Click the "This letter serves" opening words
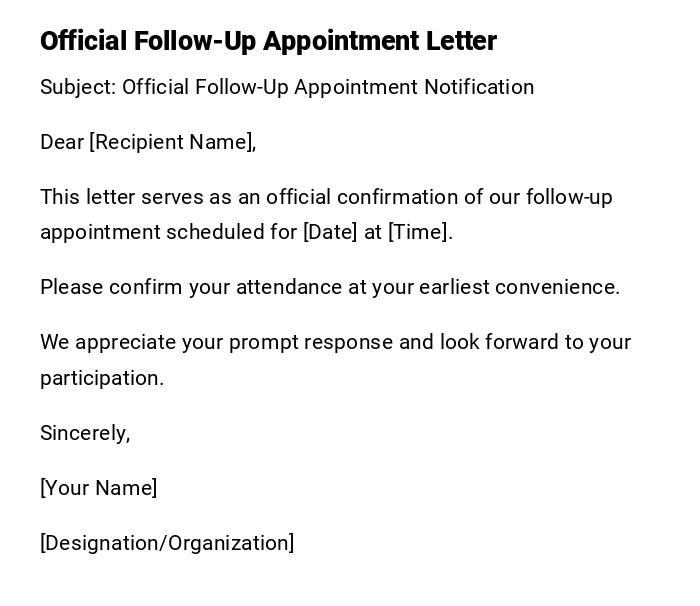 (x=108, y=197)
